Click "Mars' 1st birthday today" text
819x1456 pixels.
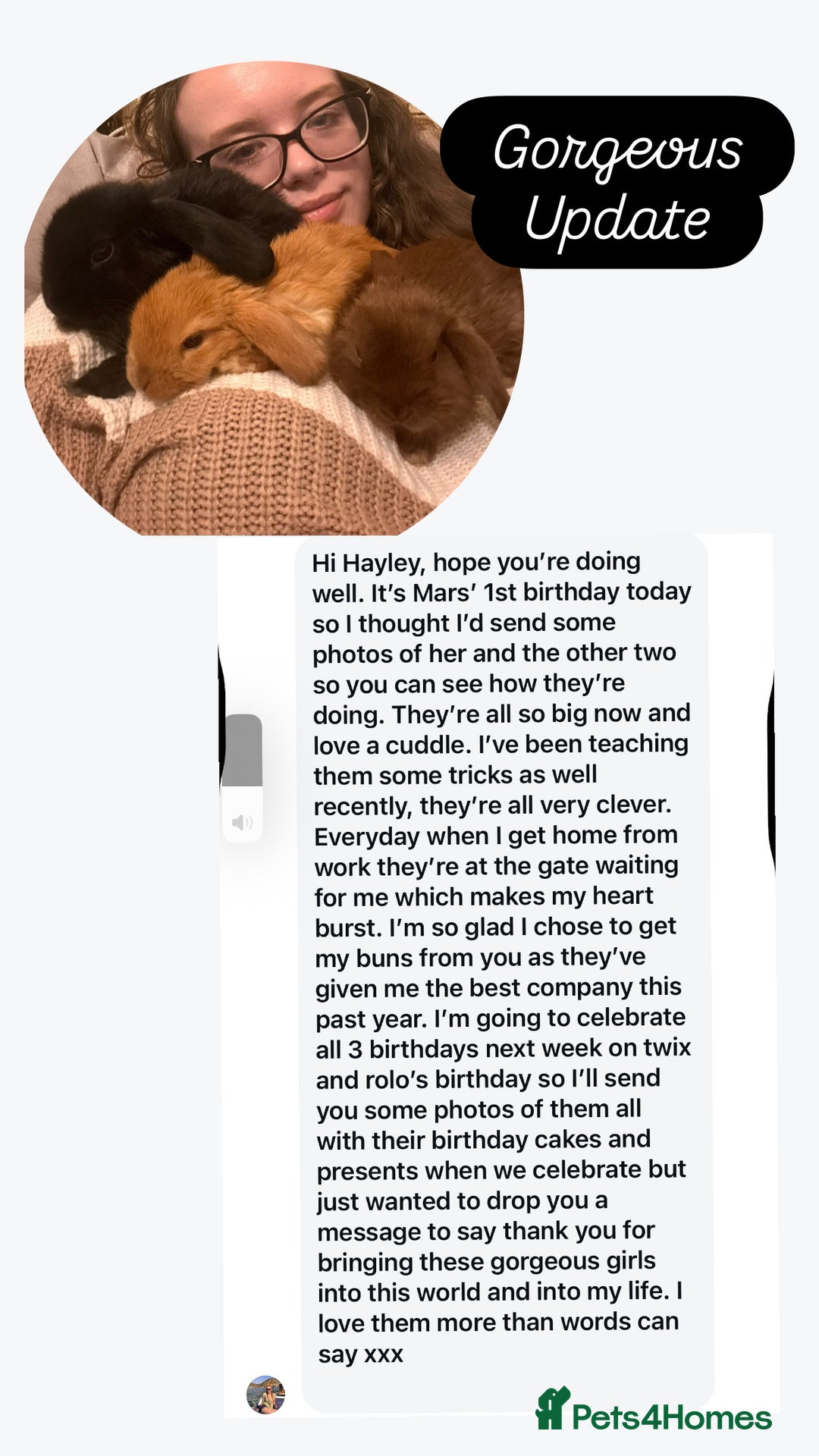[551, 592]
